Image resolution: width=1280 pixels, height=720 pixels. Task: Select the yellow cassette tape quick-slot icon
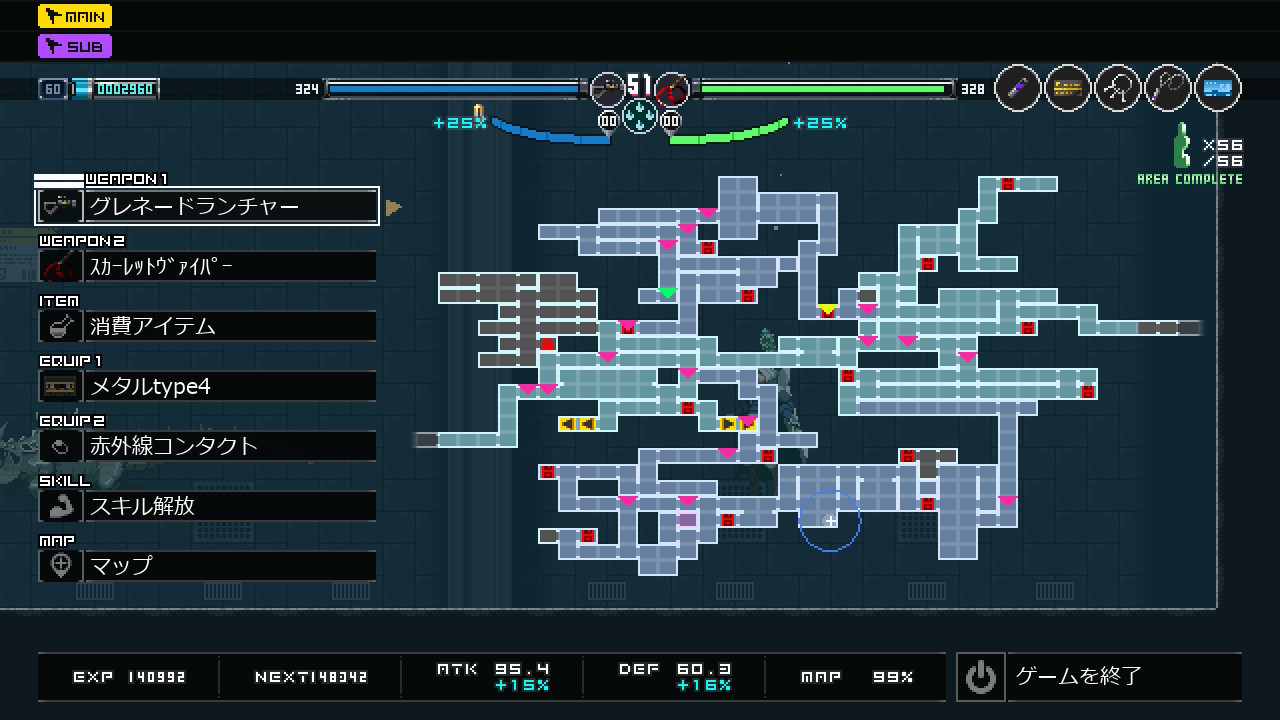coord(1068,89)
